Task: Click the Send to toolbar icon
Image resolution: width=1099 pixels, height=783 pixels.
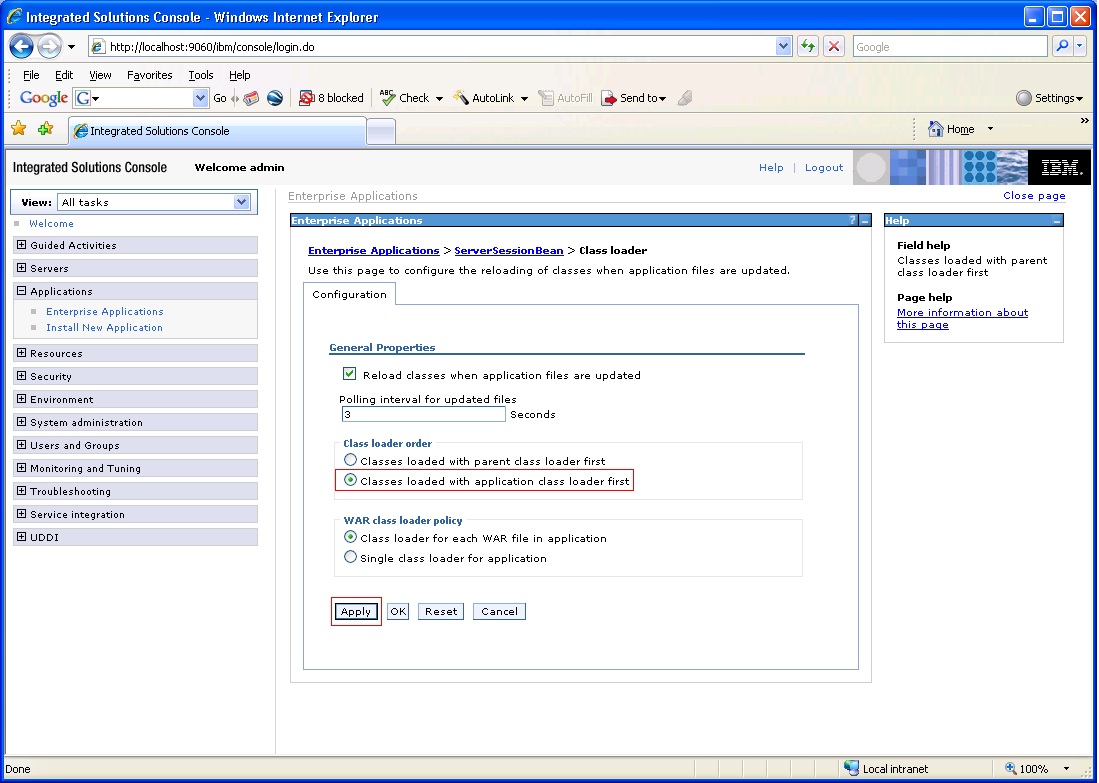Action: (x=609, y=98)
